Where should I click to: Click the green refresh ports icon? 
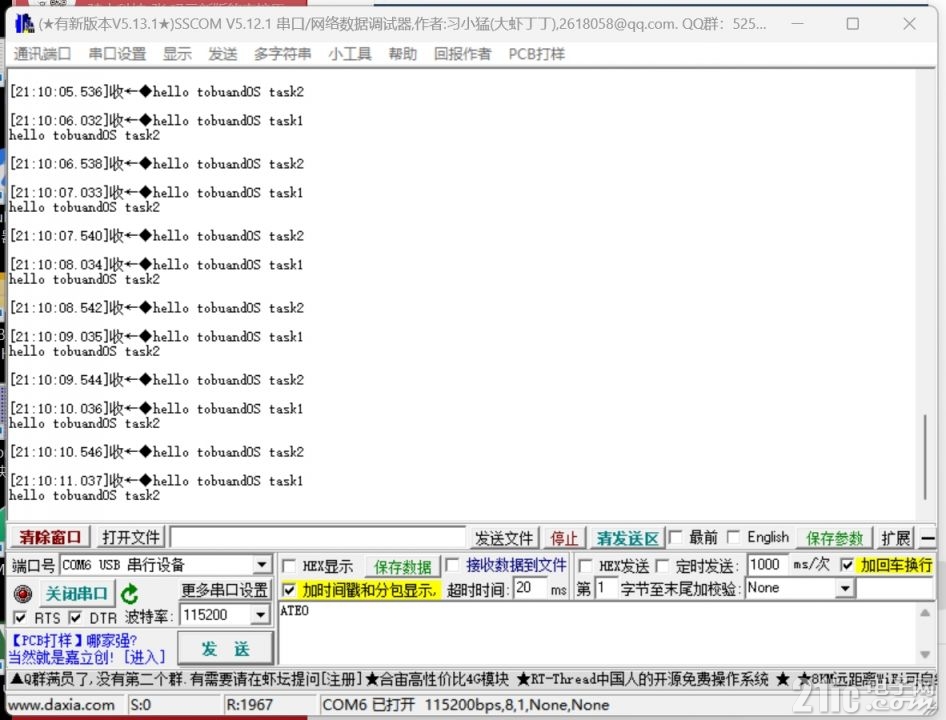[x=129, y=594]
